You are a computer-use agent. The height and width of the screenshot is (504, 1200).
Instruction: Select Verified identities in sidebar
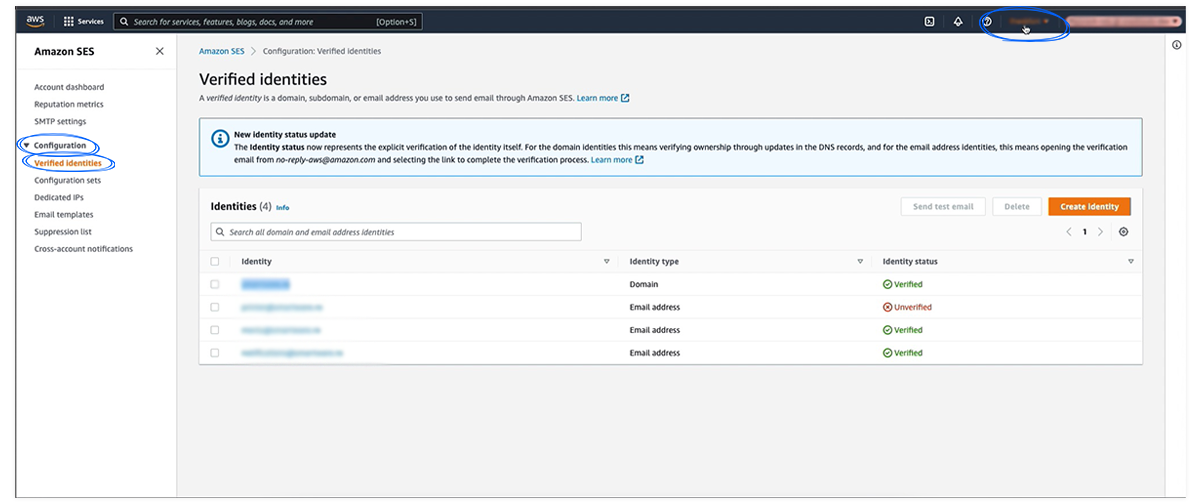(x=68, y=163)
